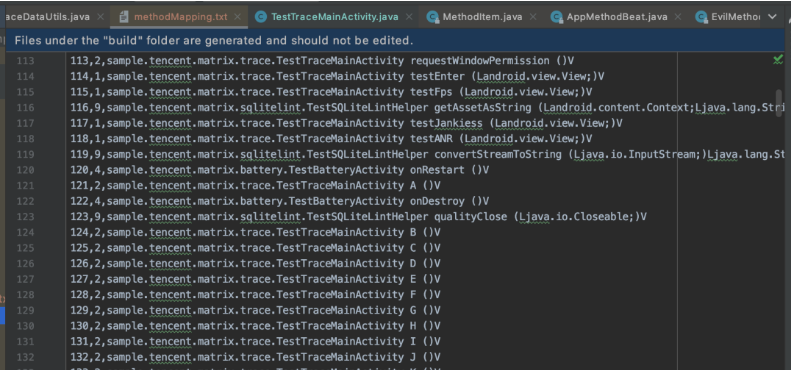Click 'testFps' method name on line 115
791x370 pixels.
(x=431, y=92)
